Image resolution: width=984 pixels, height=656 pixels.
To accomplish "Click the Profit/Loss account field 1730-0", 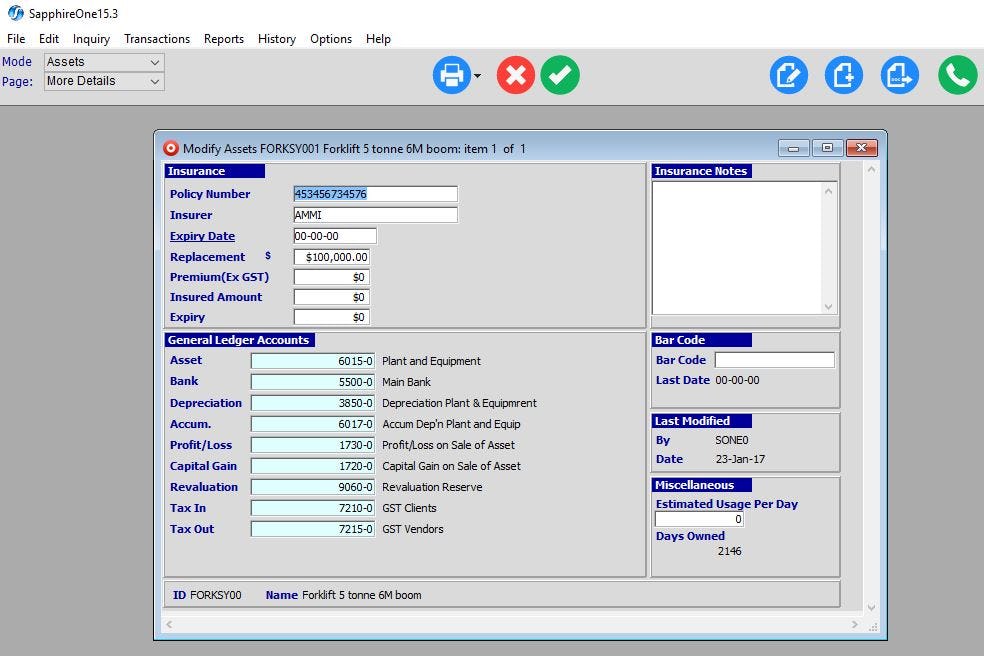I will pyautogui.click(x=313, y=445).
